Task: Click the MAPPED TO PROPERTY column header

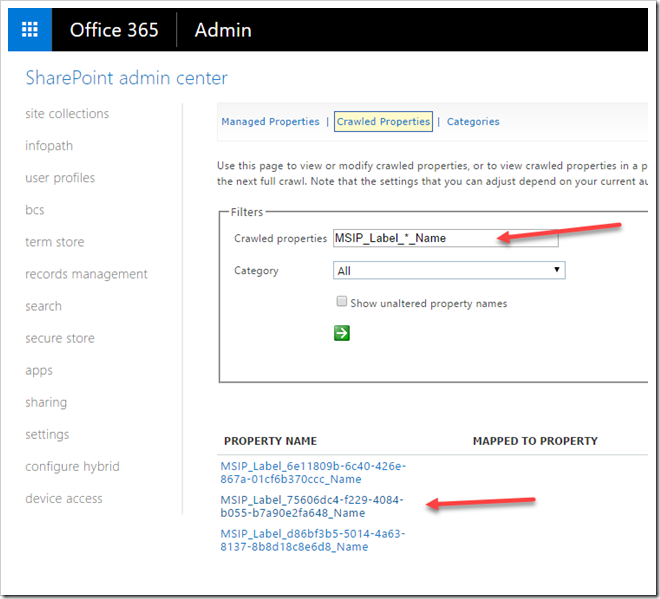Action: coord(535,441)
